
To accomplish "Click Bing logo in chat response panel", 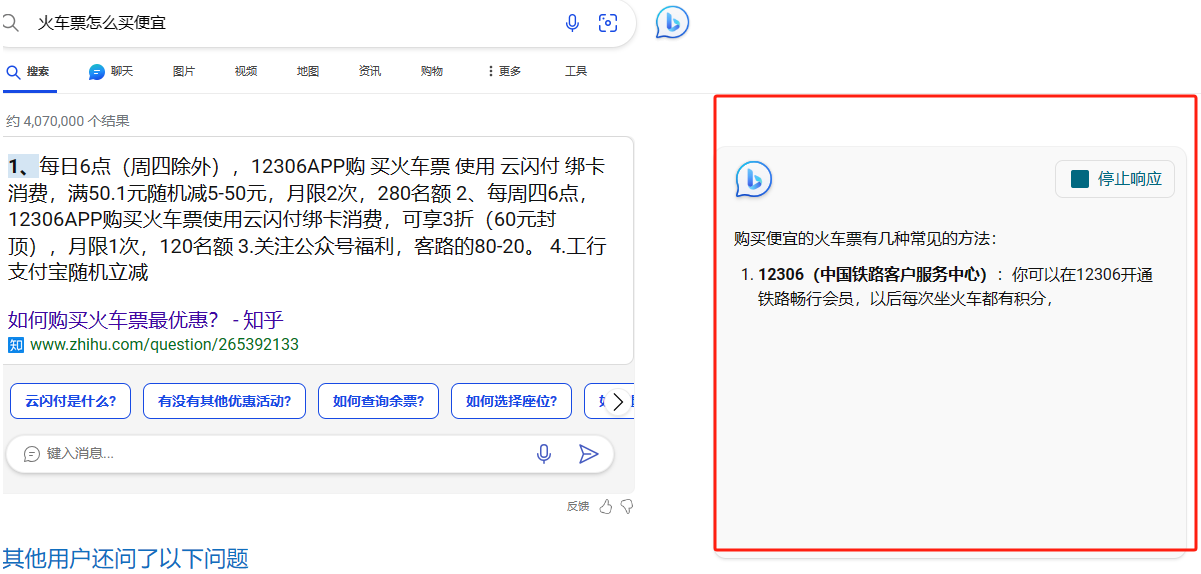I will click(754, 179).
